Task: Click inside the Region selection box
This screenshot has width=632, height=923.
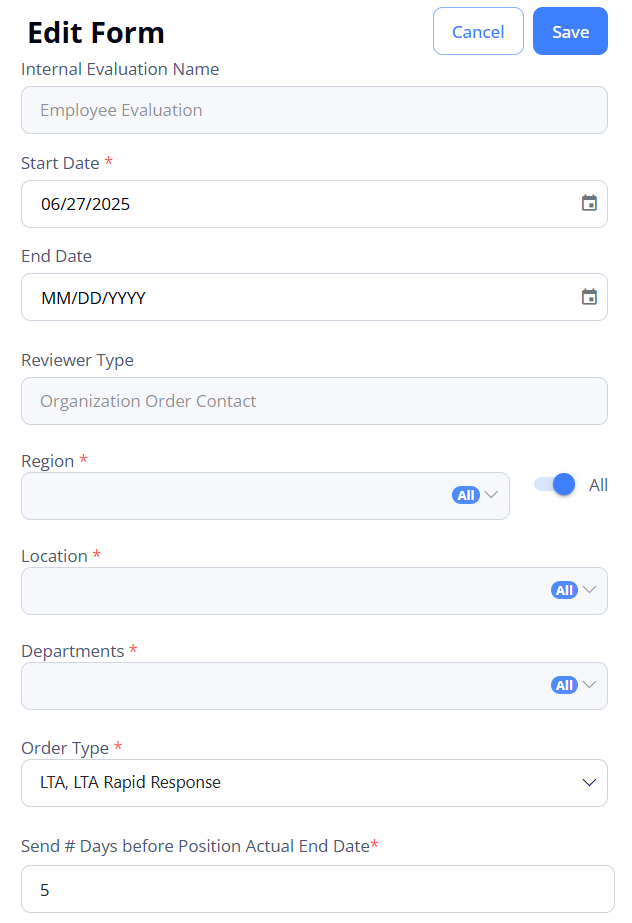Action: click(230, 496)
